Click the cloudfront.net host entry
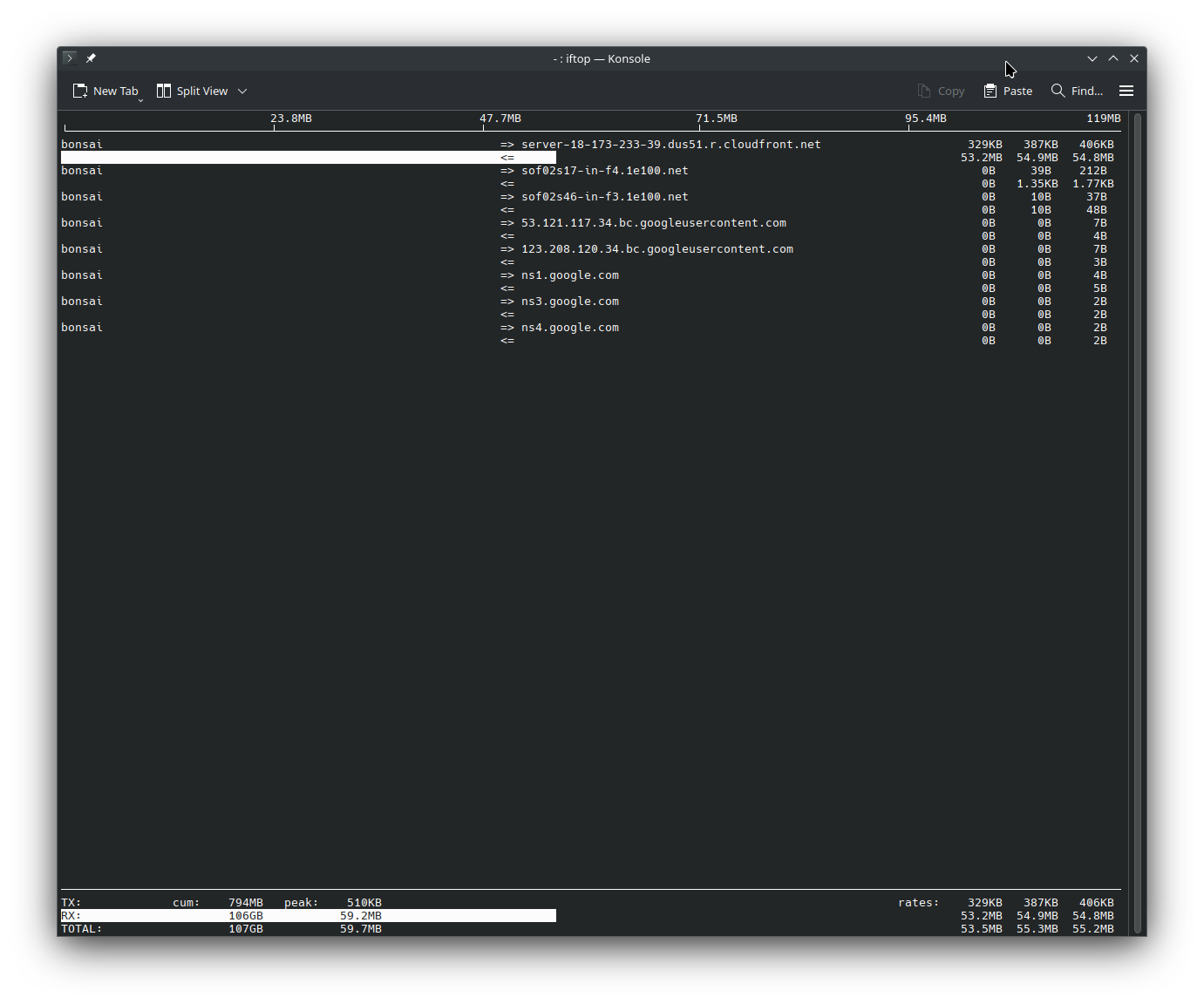This screenshot has width=1204, height=1004. (670, 145)
